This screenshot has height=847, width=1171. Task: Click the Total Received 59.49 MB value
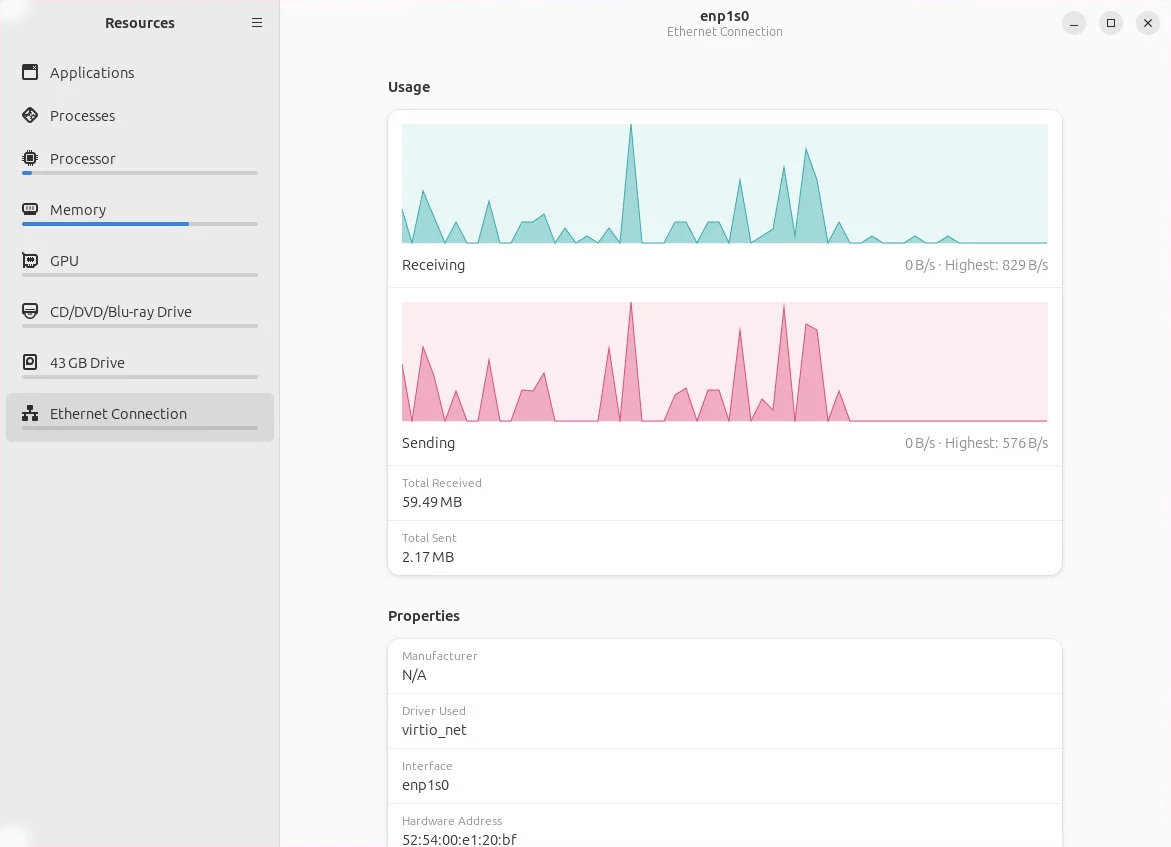[432, 502]
